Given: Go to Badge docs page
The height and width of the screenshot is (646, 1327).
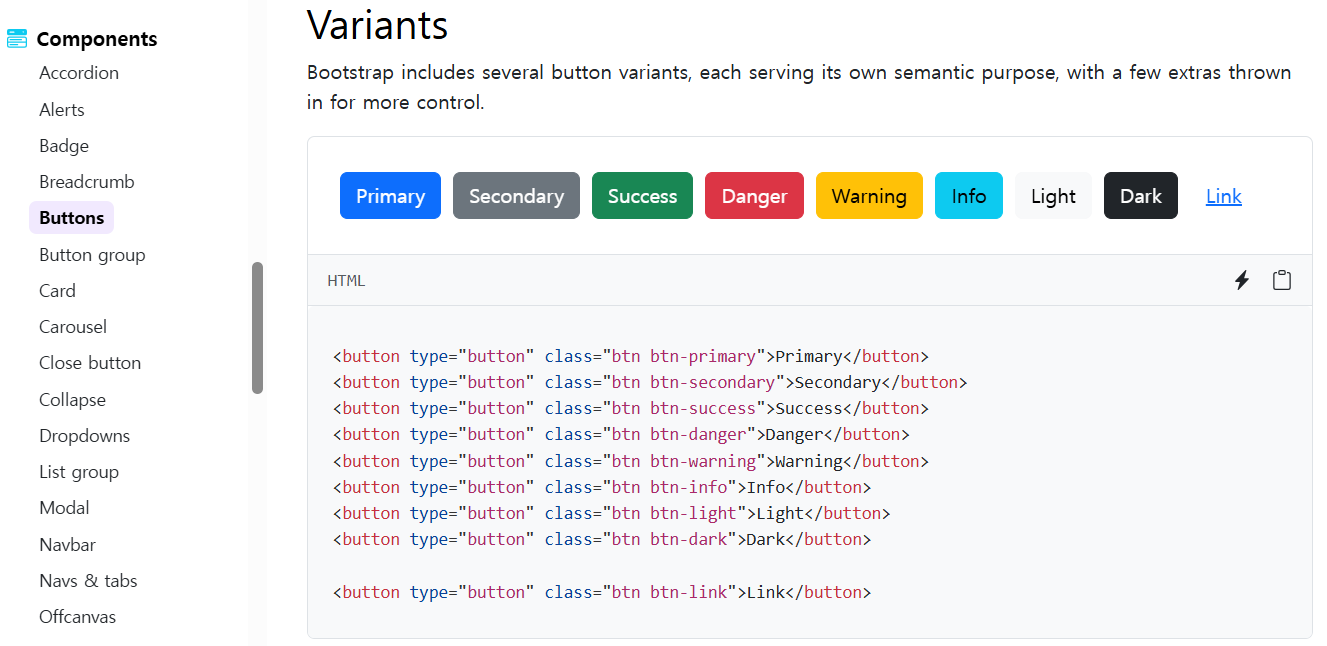Looking at the screenshot, I should pos(64,146).
